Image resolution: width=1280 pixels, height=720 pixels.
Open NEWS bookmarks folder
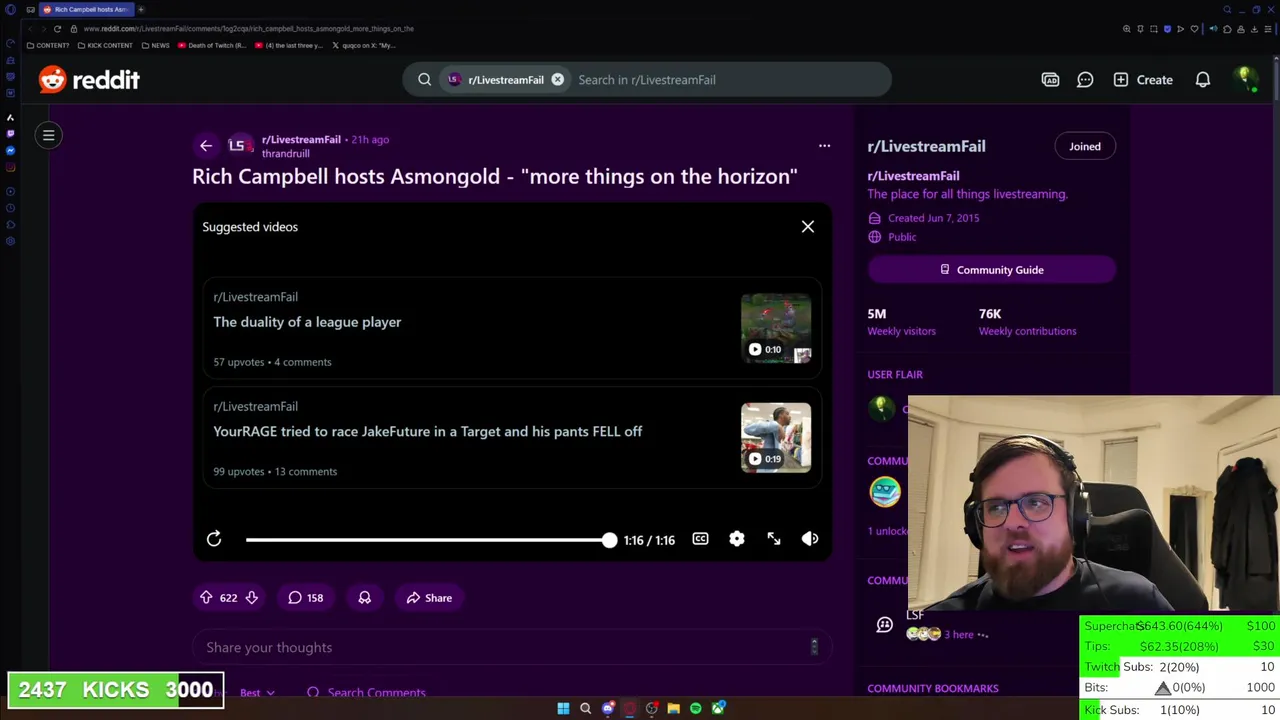click(155, 45)
